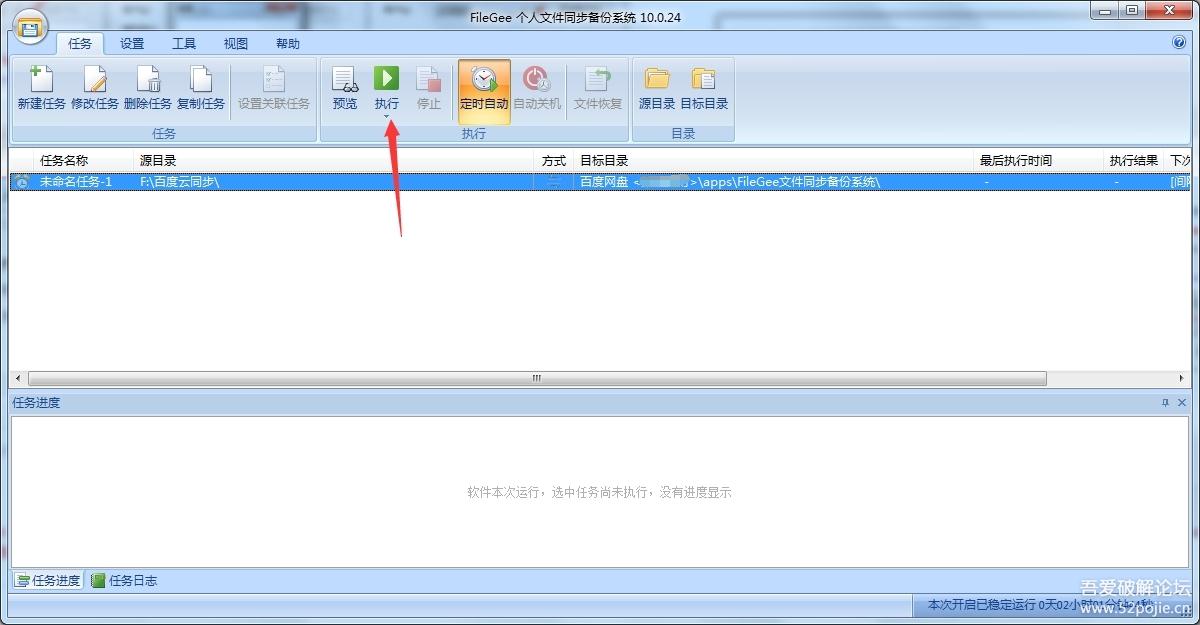Click clock status icon of 未命名任务-1
The image size is (1200, 625).
22,182
